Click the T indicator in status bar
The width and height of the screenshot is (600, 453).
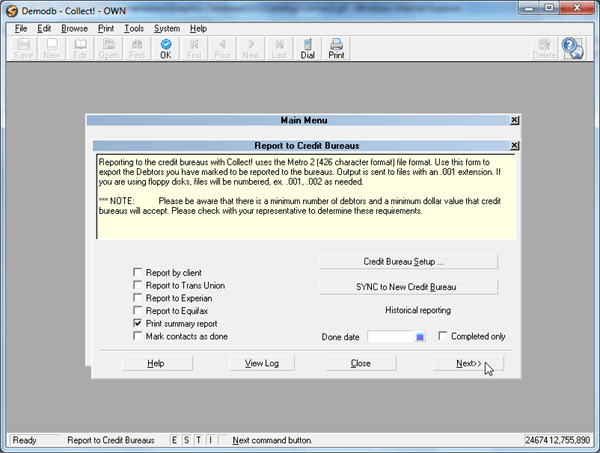pos(199,440)
